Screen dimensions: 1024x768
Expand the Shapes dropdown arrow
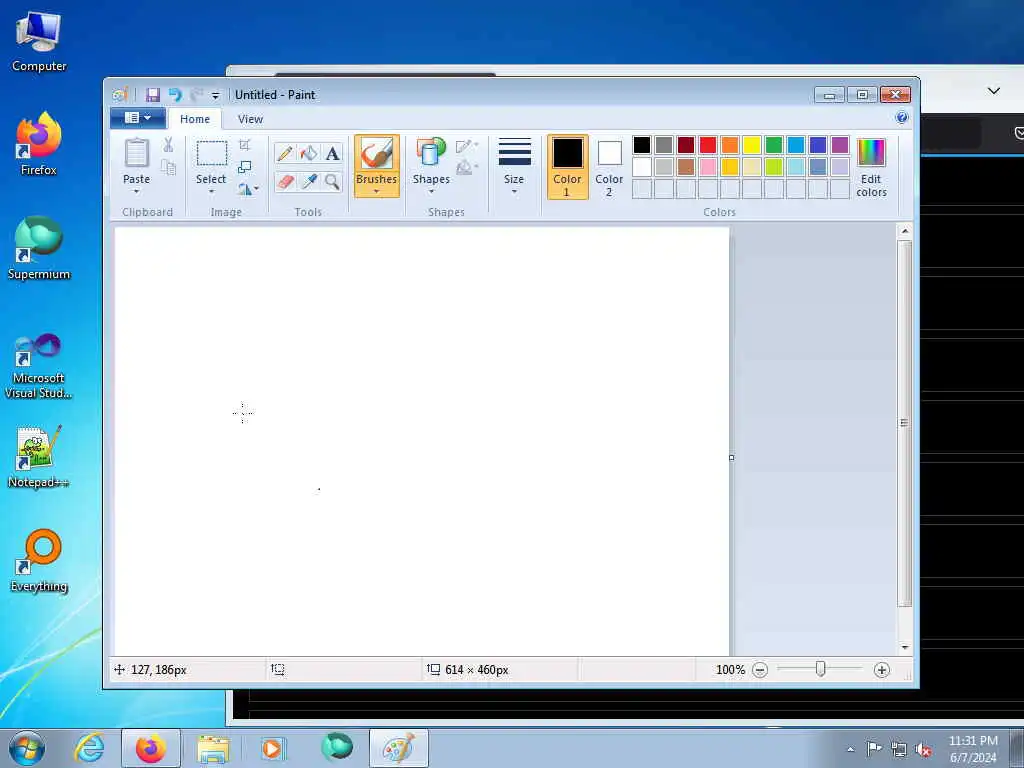[431, 192]
